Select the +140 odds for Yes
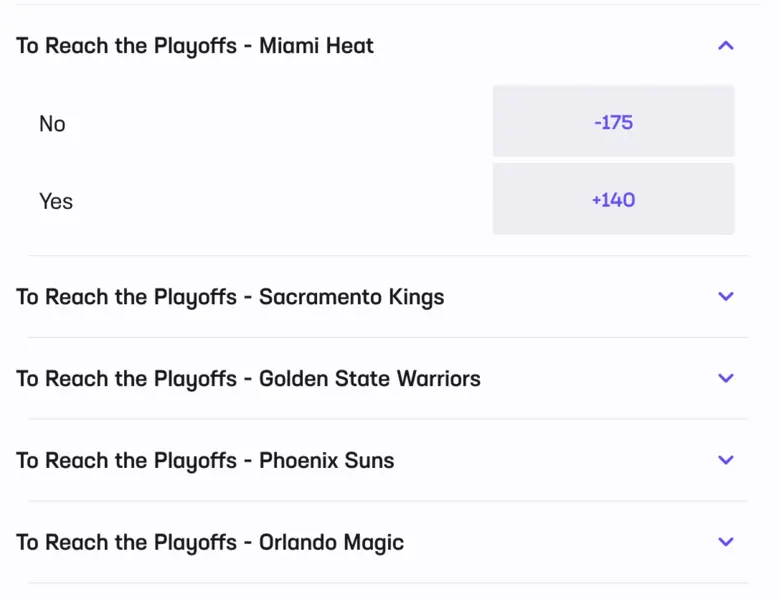This screenshot has height=600, width=779. pos(613,199)
